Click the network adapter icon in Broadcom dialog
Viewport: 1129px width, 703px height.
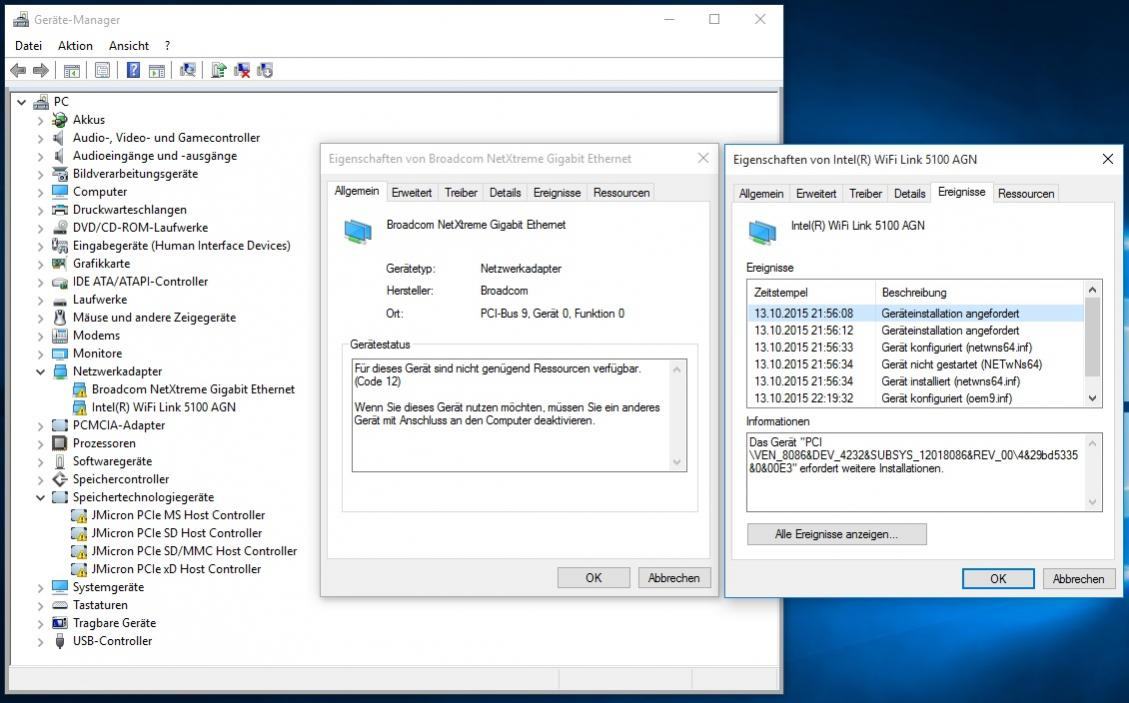tap(358, 230)
